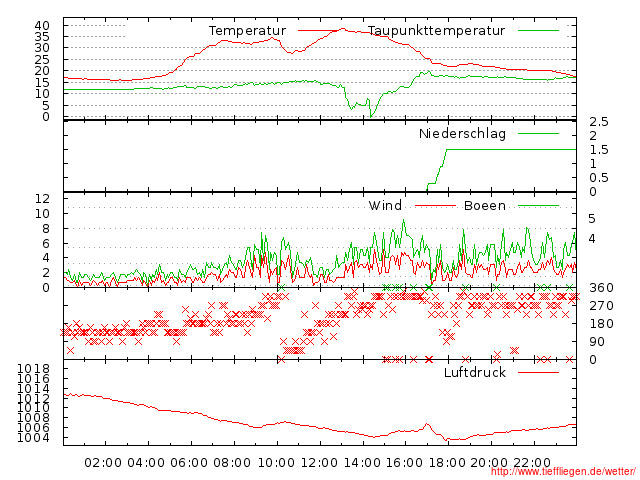Select the 12 wind speed axis value
This screenshot has width=640, height=480.
pos(42,199)
